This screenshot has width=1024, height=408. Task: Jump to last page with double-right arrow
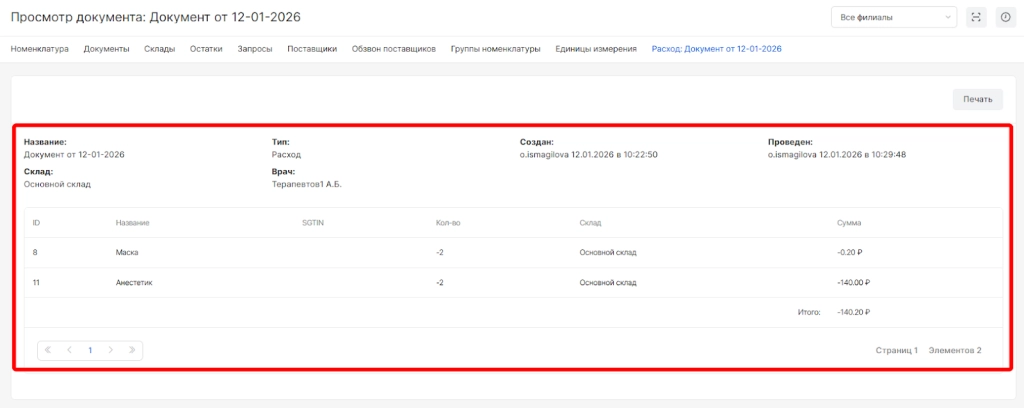click(x=132, y=350)
